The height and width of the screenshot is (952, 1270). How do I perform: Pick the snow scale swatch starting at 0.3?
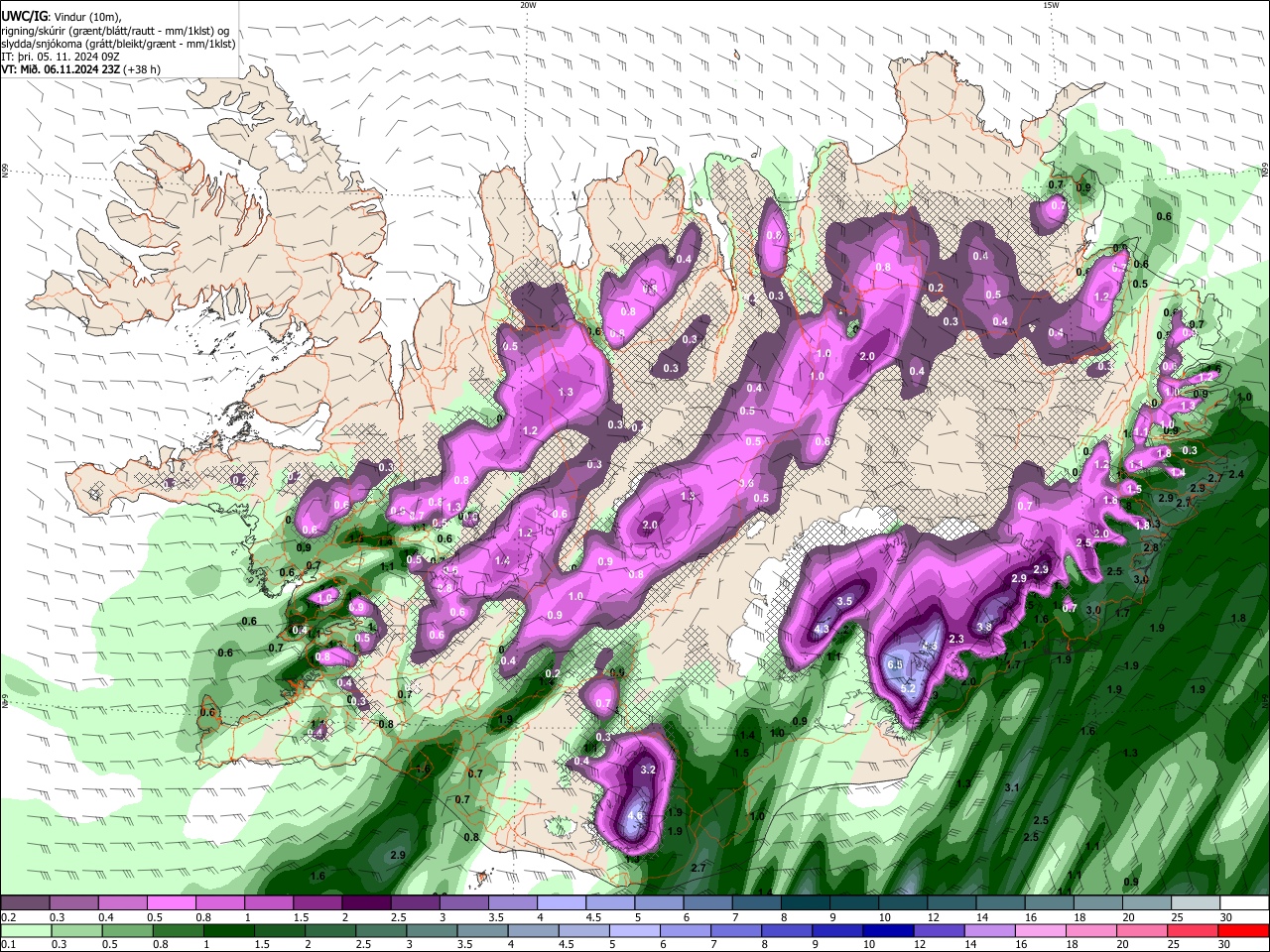[73, 903]
